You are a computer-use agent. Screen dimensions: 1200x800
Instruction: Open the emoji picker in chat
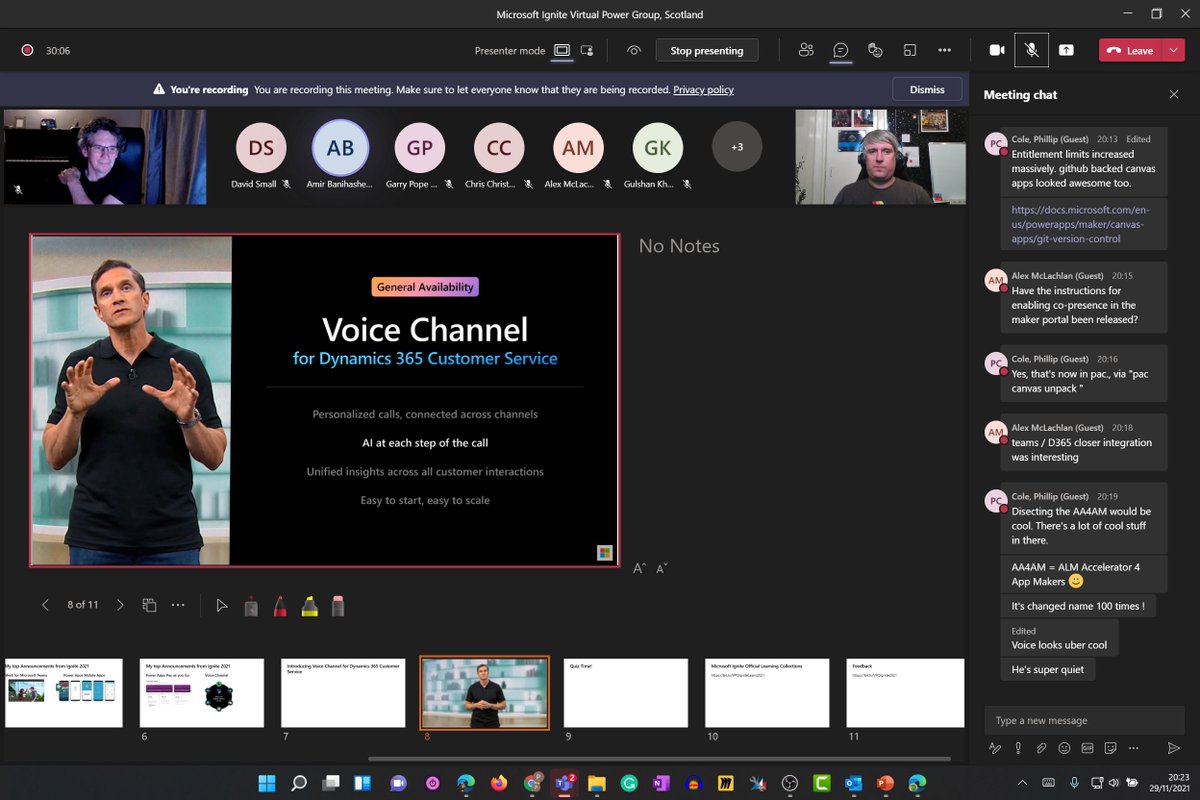pos(1064,748)
